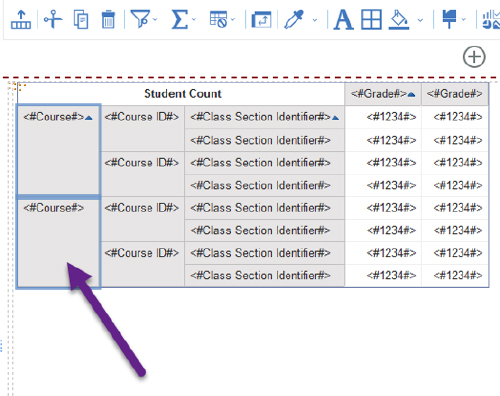Expand the suppress options dropdown arrow
500x396 pixels.
pyautogui.click(x=233, y=19)
